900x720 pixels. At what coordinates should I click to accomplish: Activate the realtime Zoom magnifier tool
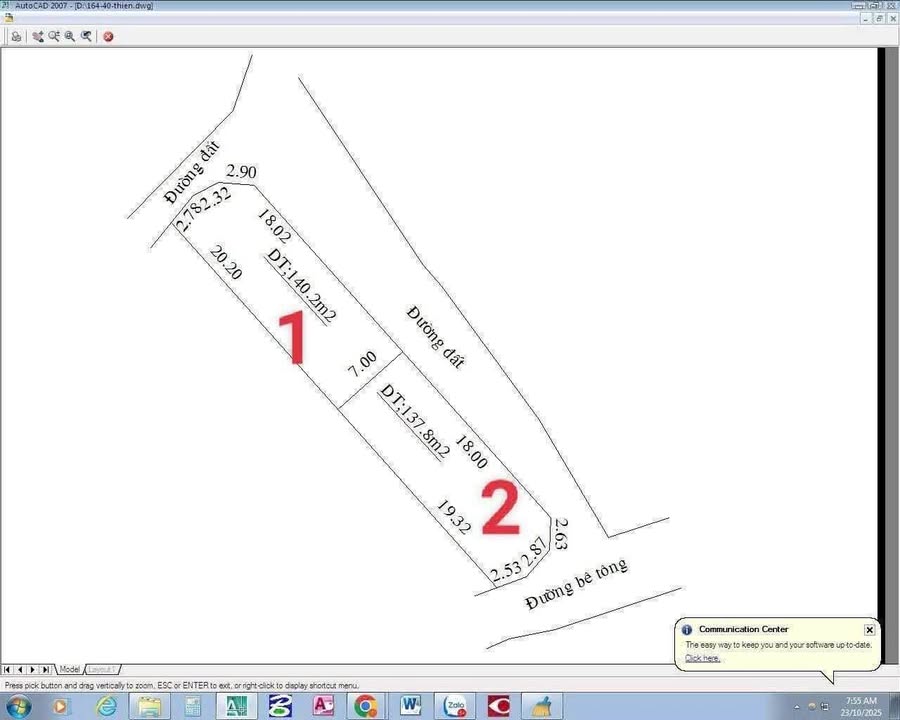tap(54, 36)
